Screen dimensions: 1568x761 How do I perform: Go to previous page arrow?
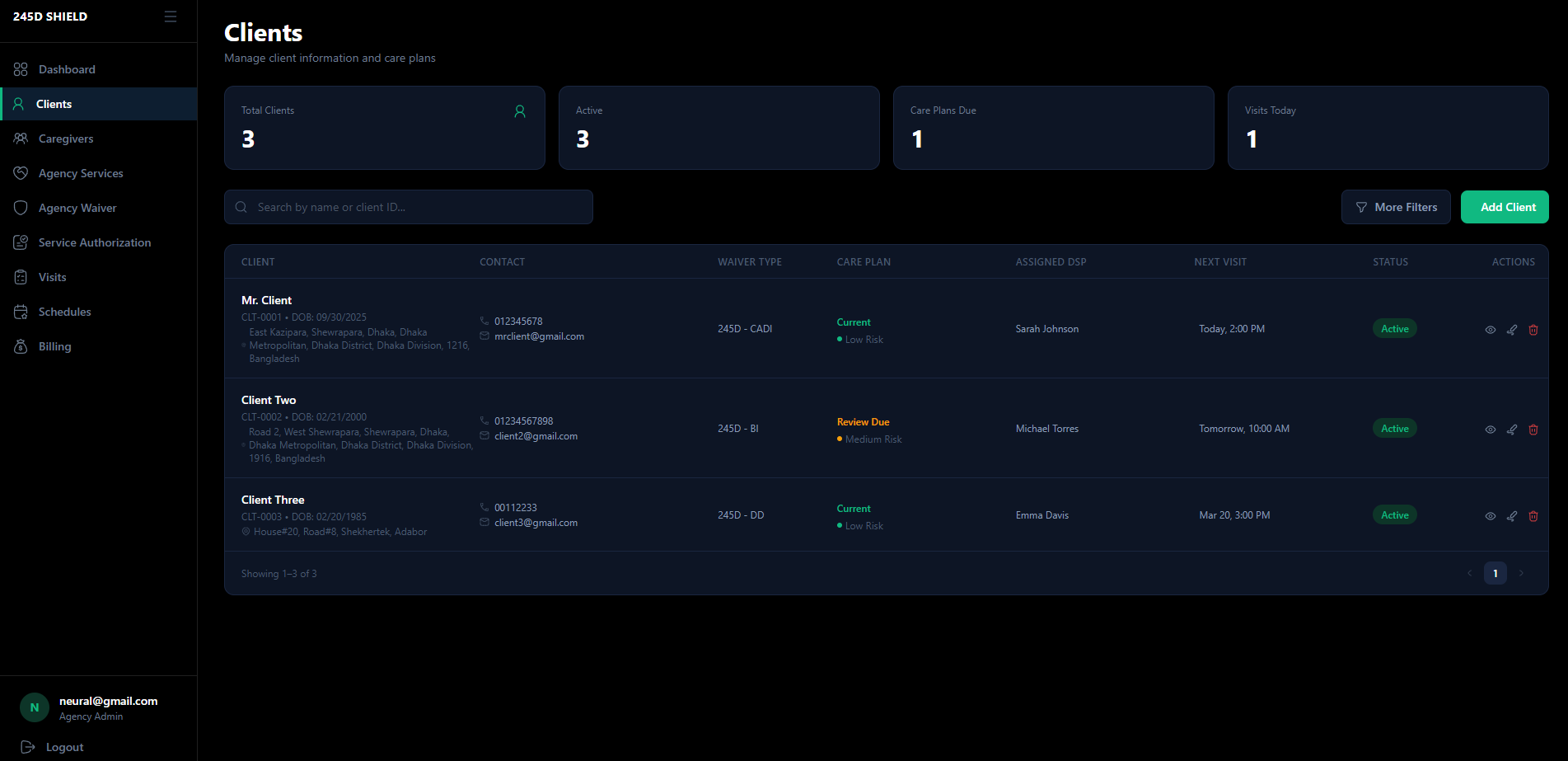pos(1469,573)
